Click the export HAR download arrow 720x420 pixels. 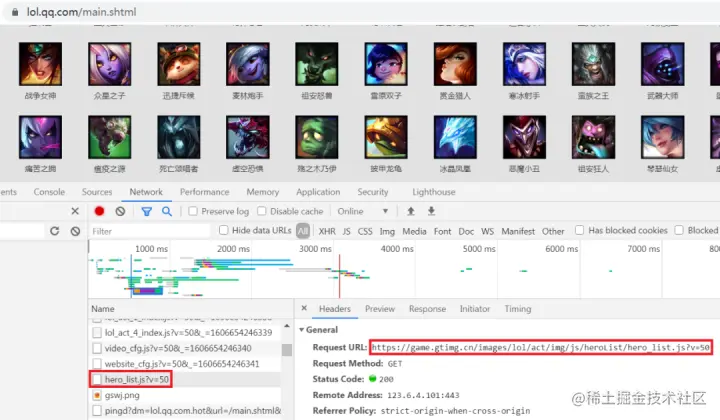tap(431, 211)
